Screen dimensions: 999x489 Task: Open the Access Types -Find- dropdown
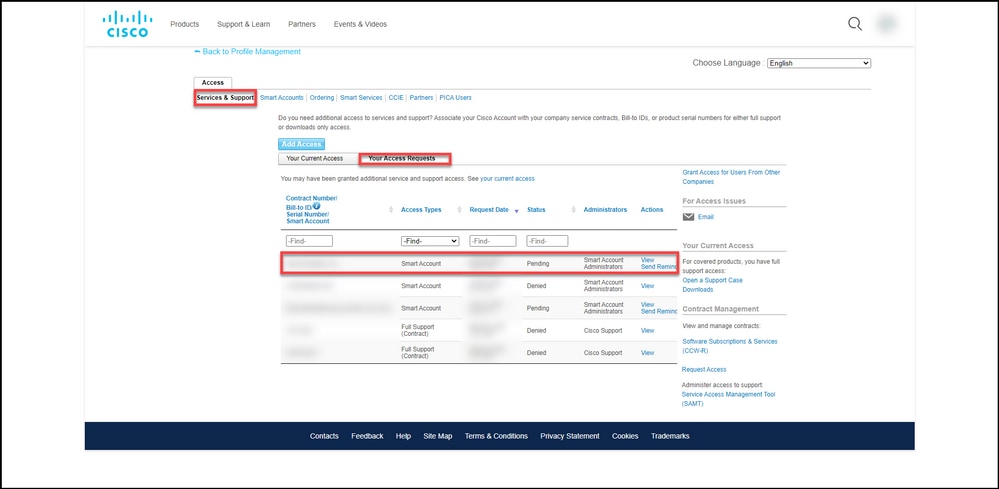[x=430, y=241]
